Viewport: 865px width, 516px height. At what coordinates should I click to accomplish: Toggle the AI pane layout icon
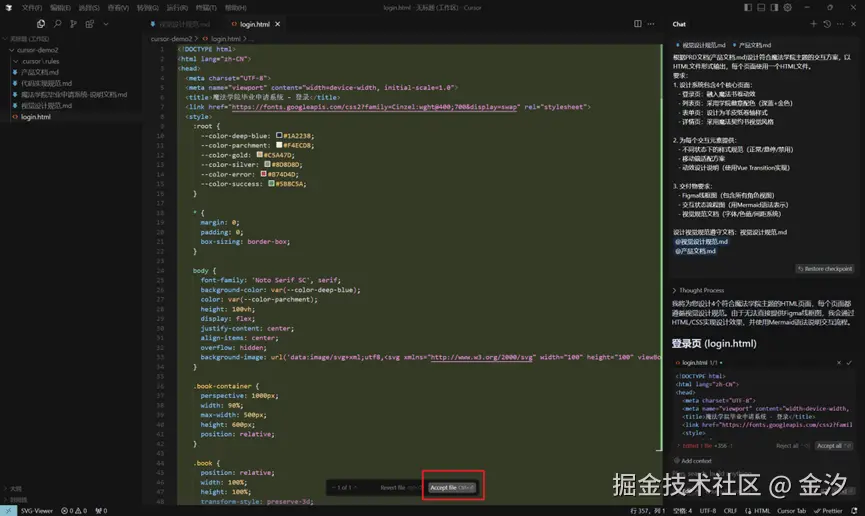[x=774, y=8]
